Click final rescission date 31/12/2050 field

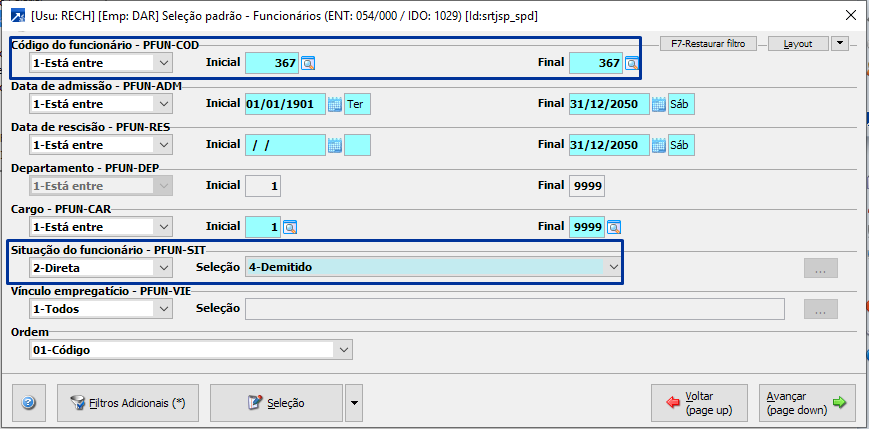(x=609, y=145)
